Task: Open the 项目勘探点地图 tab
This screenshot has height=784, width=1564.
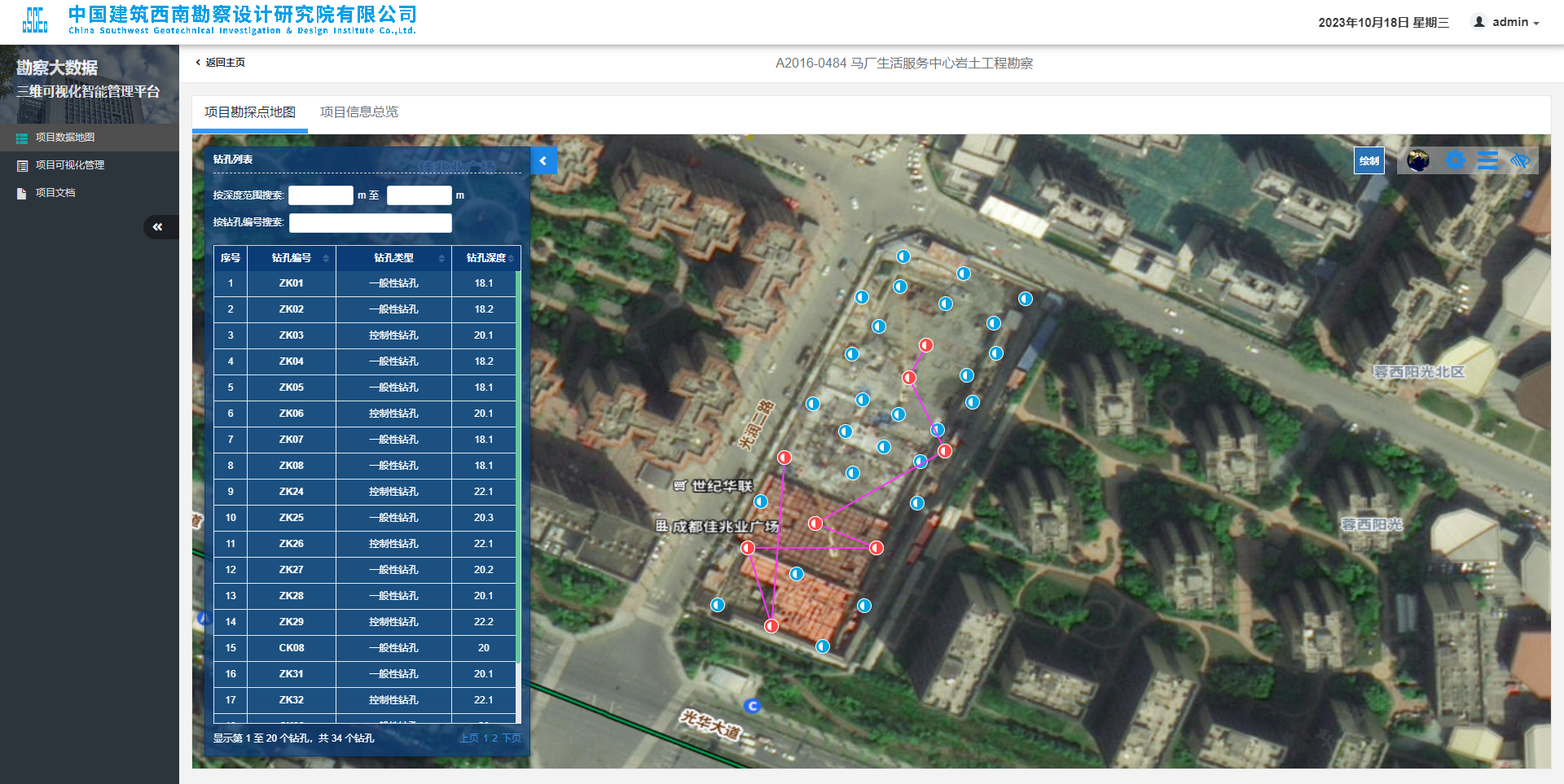Action: pyautogui.click(x=249, y=112)
